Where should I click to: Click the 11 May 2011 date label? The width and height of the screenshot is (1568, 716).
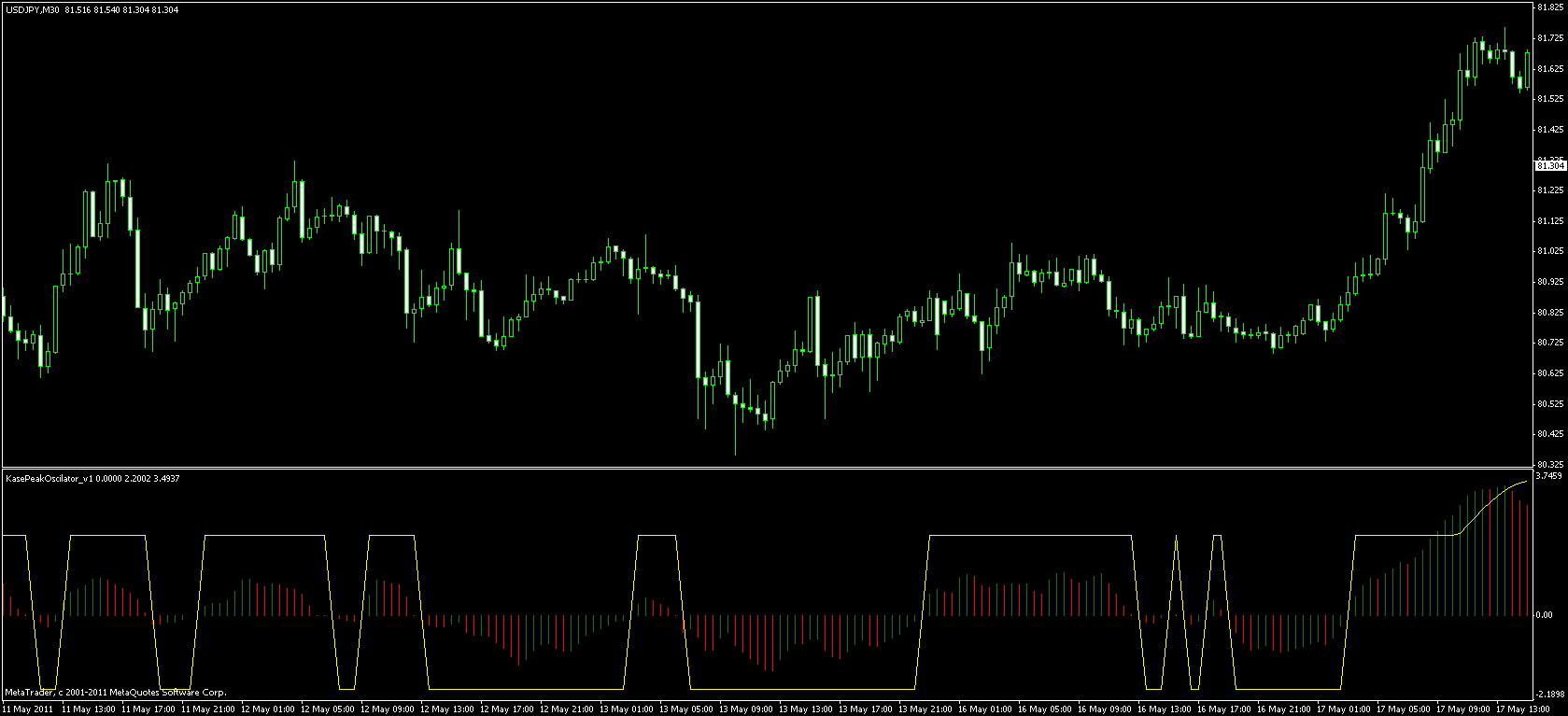click(27, 709)
